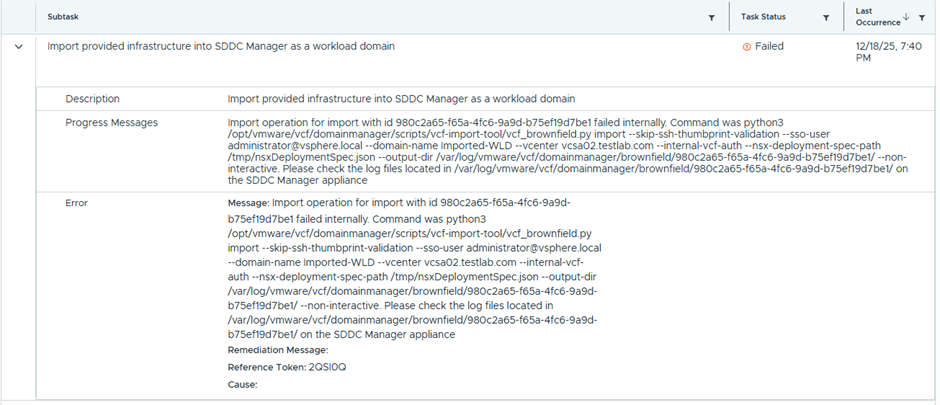Click the Progress Messages field label
Viewport: 940px width, 405px height.
pos(112,123)
